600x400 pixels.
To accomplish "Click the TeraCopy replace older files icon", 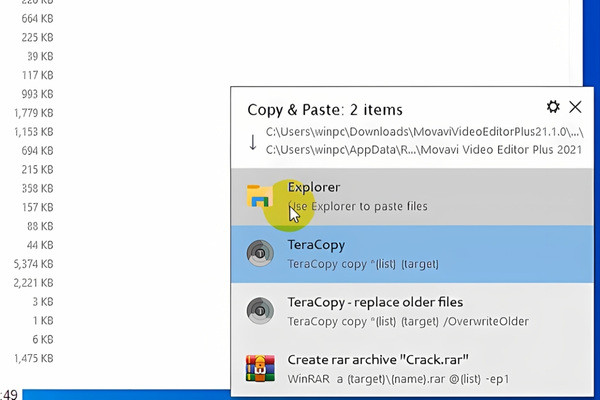I will (x=260, y=311).
